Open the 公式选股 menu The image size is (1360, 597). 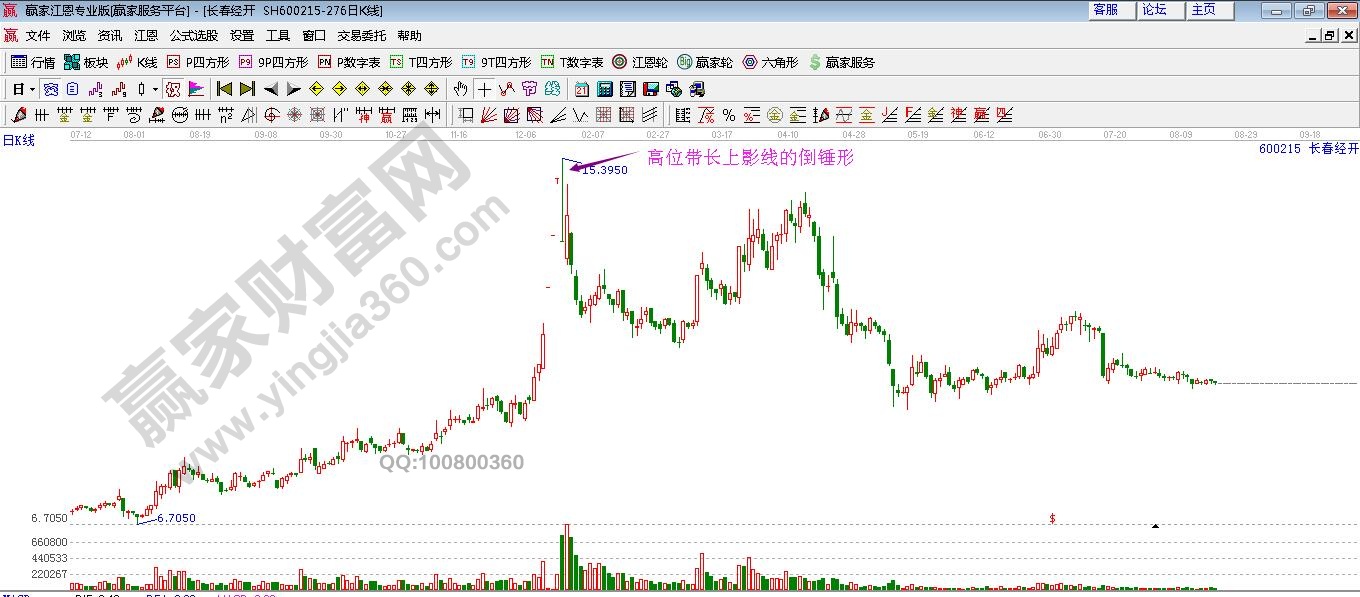click(193, 35)
